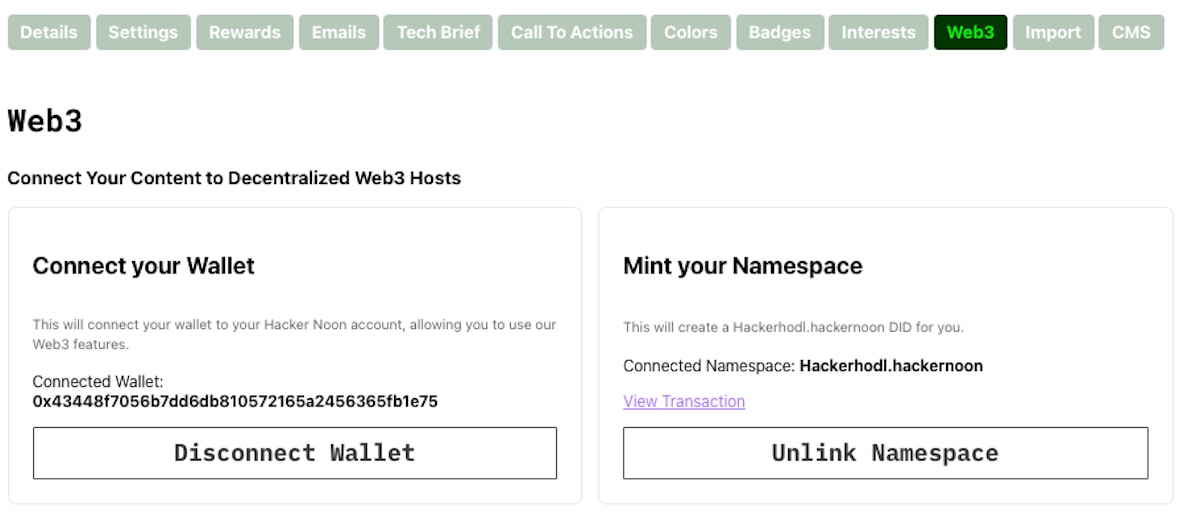1200x519 pixels.
Task: Select the Interests tab
Action: [878, 32]
